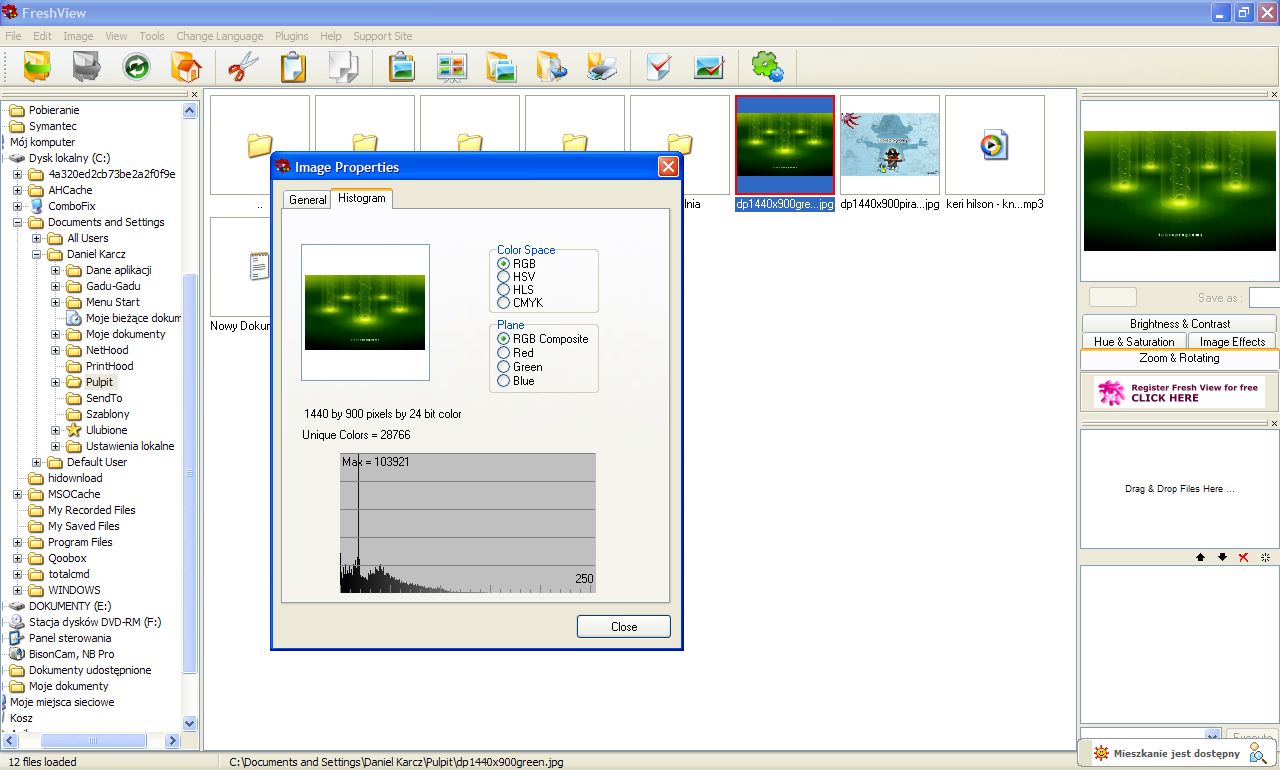This screenshot has height=770, width=1280.
Task: Open the Zoom & Rotating tab
Action: 1179,358
